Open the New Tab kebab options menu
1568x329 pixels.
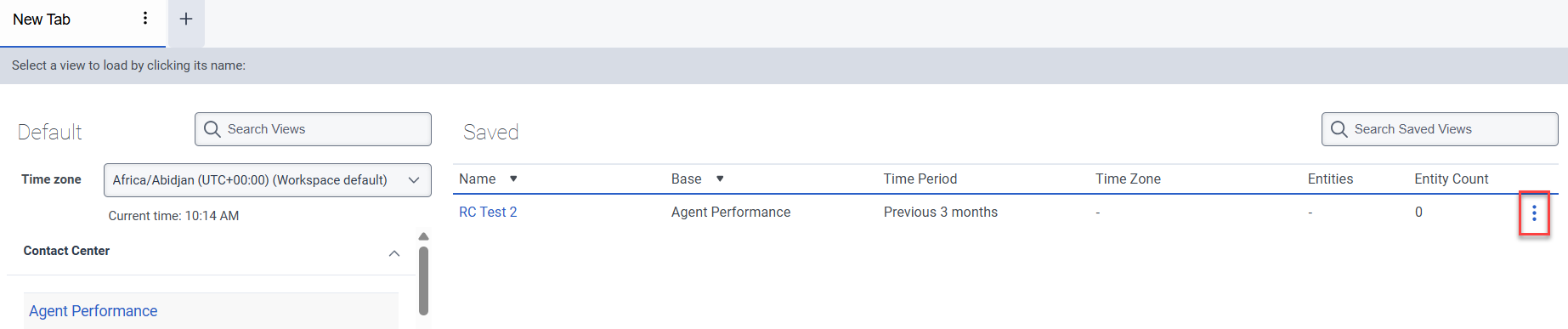pyautogui.click(x=145, y=18)
